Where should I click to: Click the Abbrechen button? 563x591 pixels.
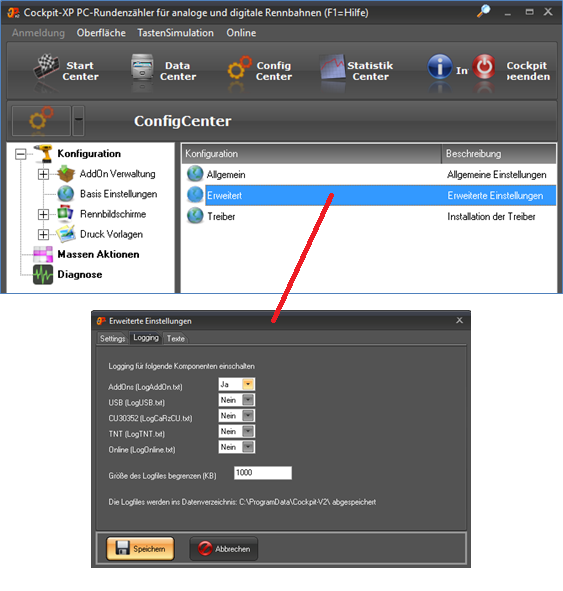tap(224, 549)
